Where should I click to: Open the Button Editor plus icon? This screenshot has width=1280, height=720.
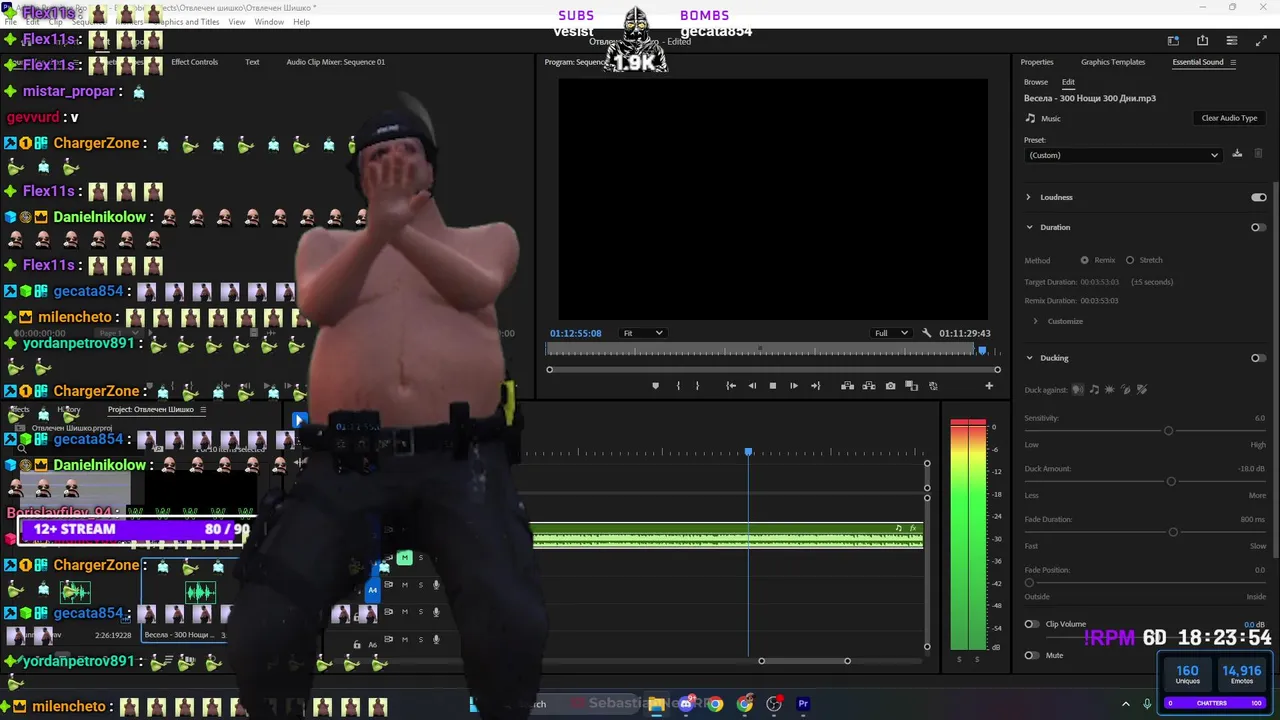(x=989, y=386)
